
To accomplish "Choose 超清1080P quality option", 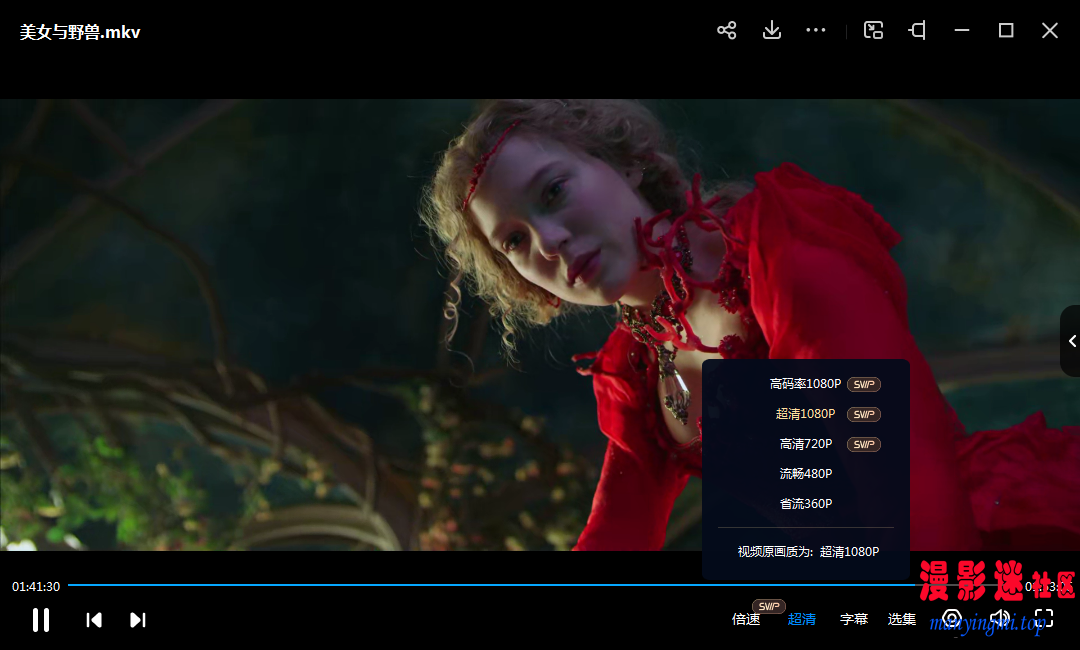I will (x=805, y=414).
